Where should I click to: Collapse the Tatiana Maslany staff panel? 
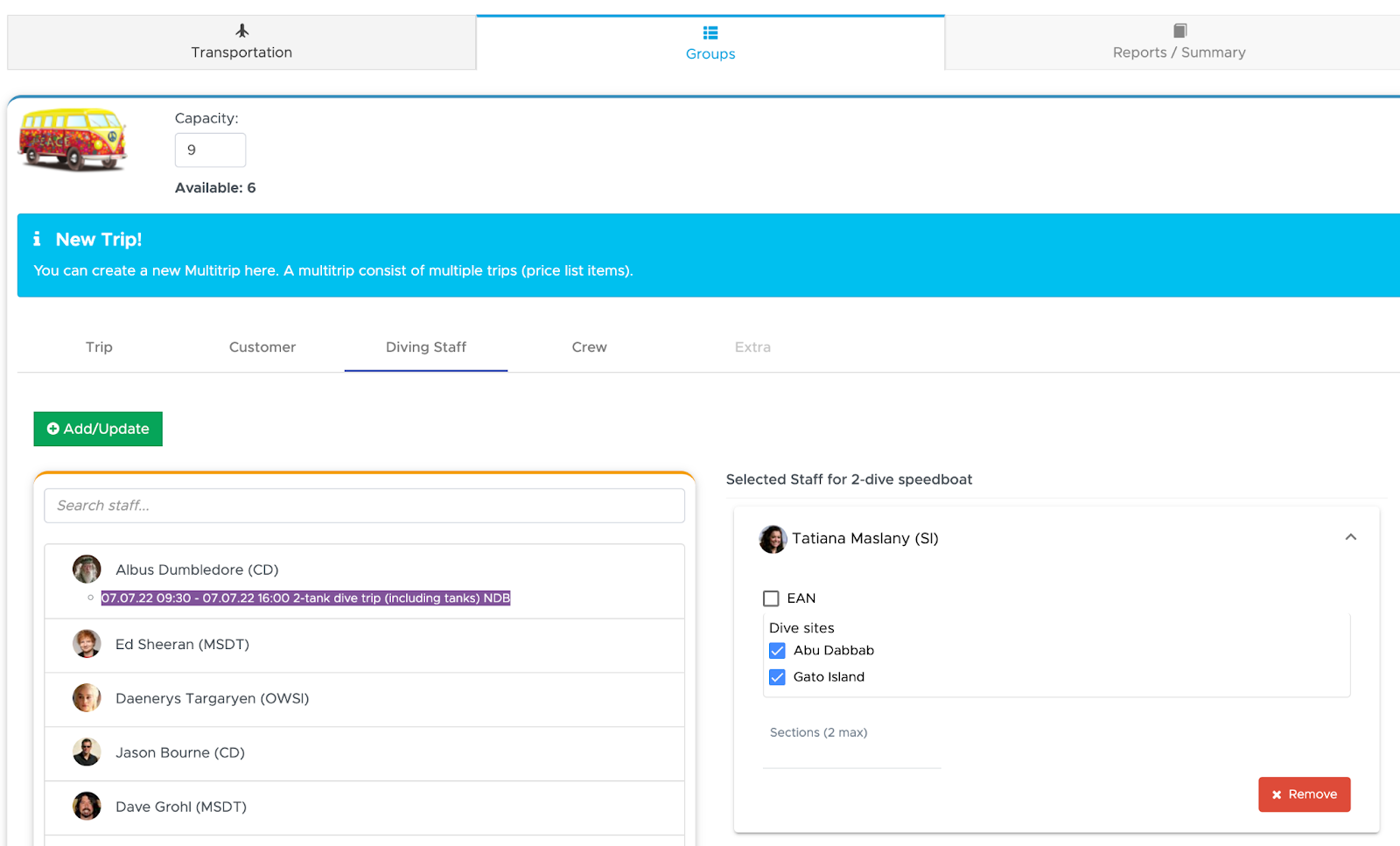click(x=1351, y=537)
